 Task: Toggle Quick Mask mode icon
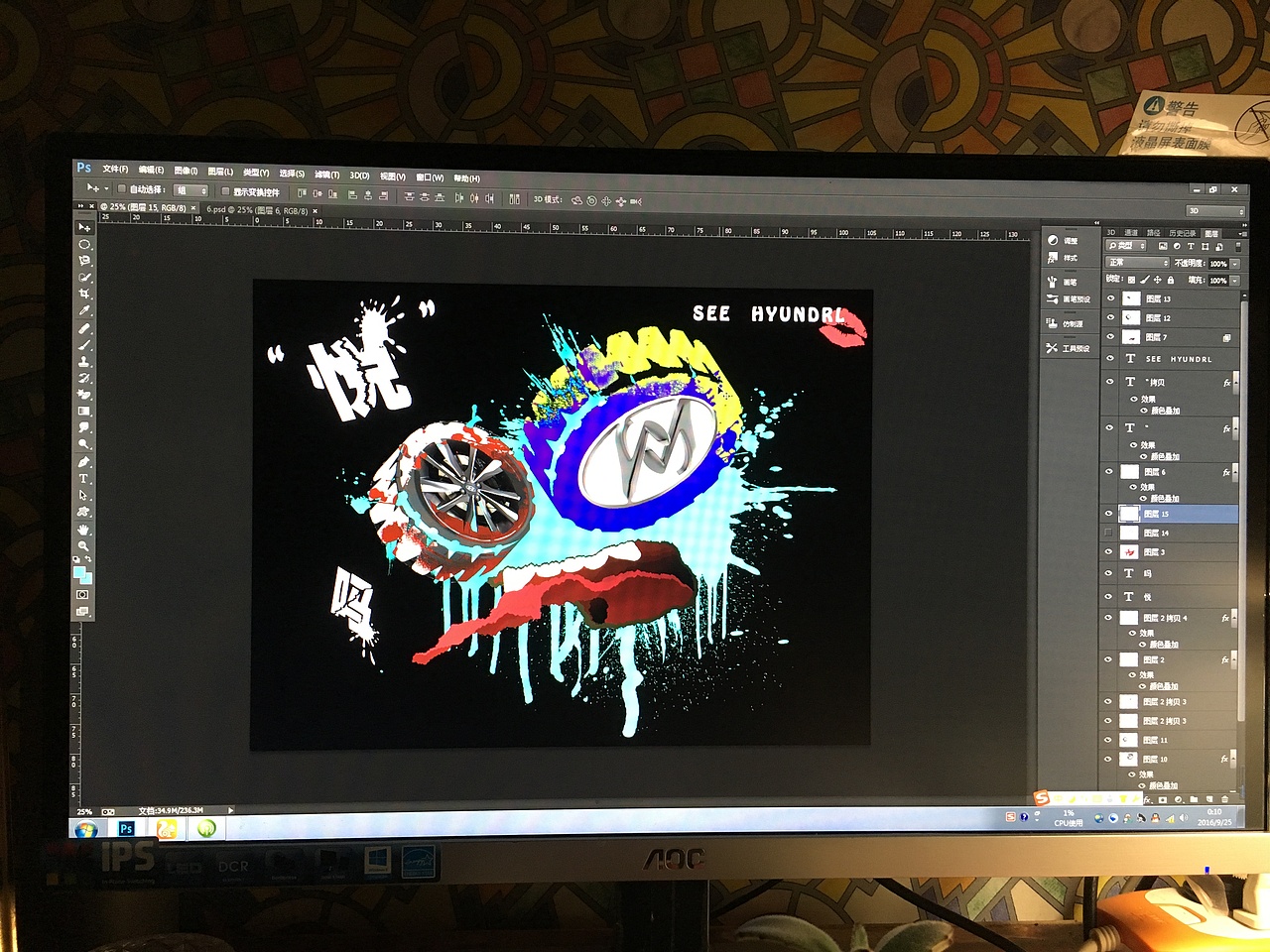click(x=82, y=594)
